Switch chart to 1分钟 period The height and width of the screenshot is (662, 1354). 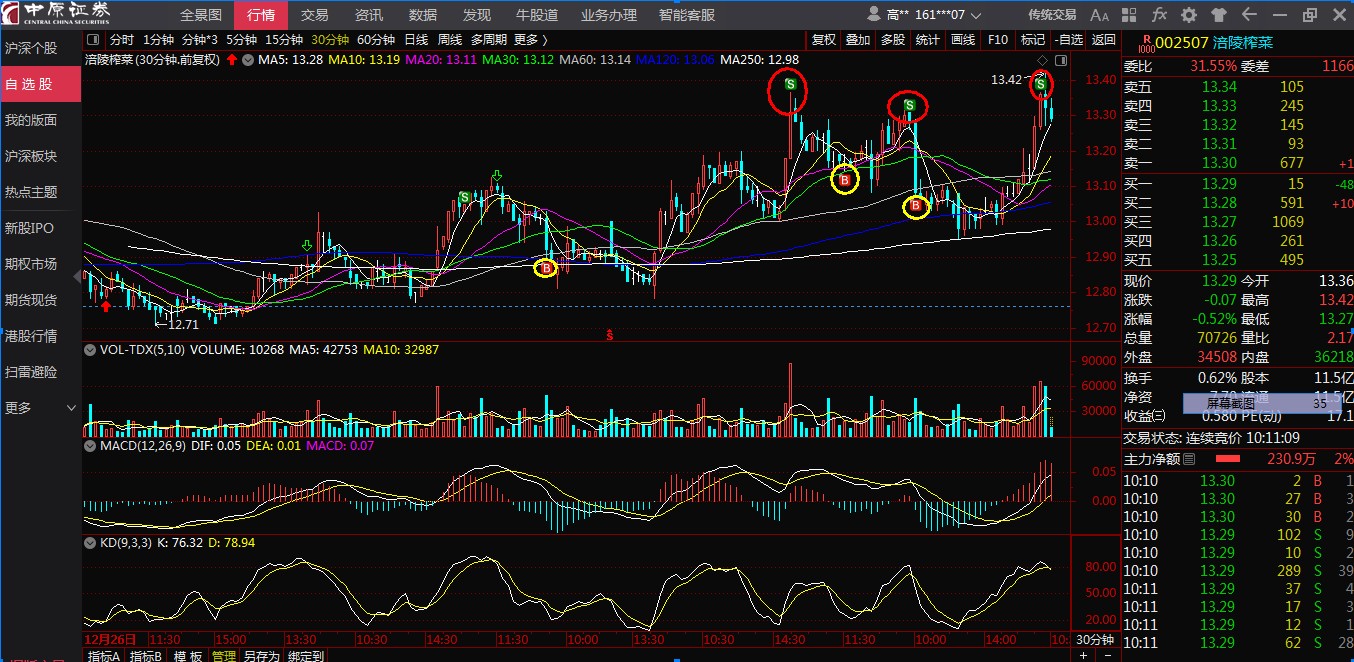point(158,40)
